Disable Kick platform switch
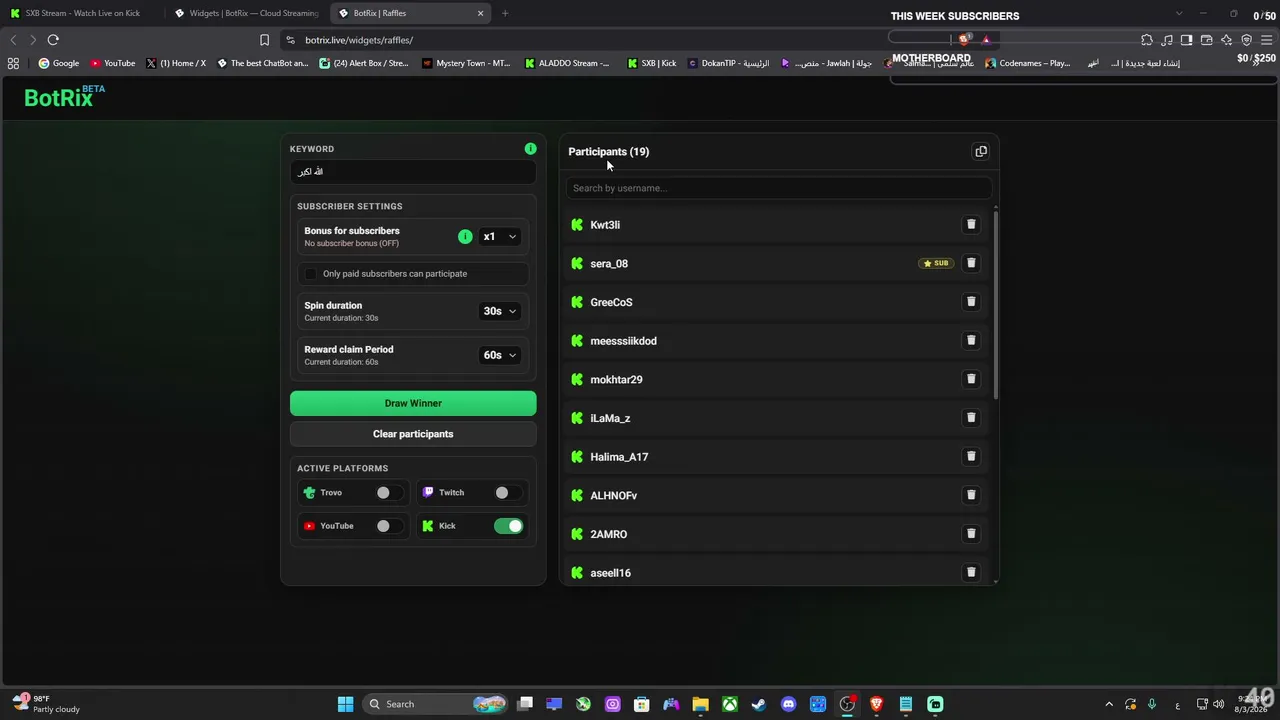The width and height of the screenshot is (1280, 720). tap(508, 526)
